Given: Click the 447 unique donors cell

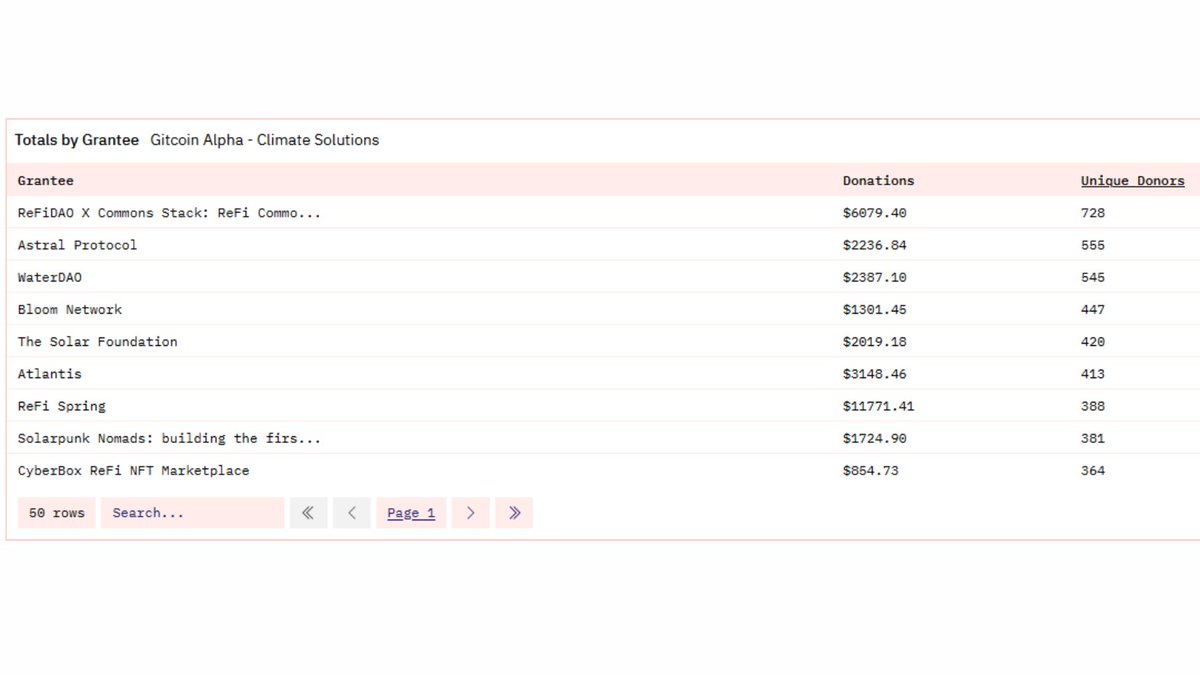Looking at the screenshot, I should click(x=1093, y=309).
